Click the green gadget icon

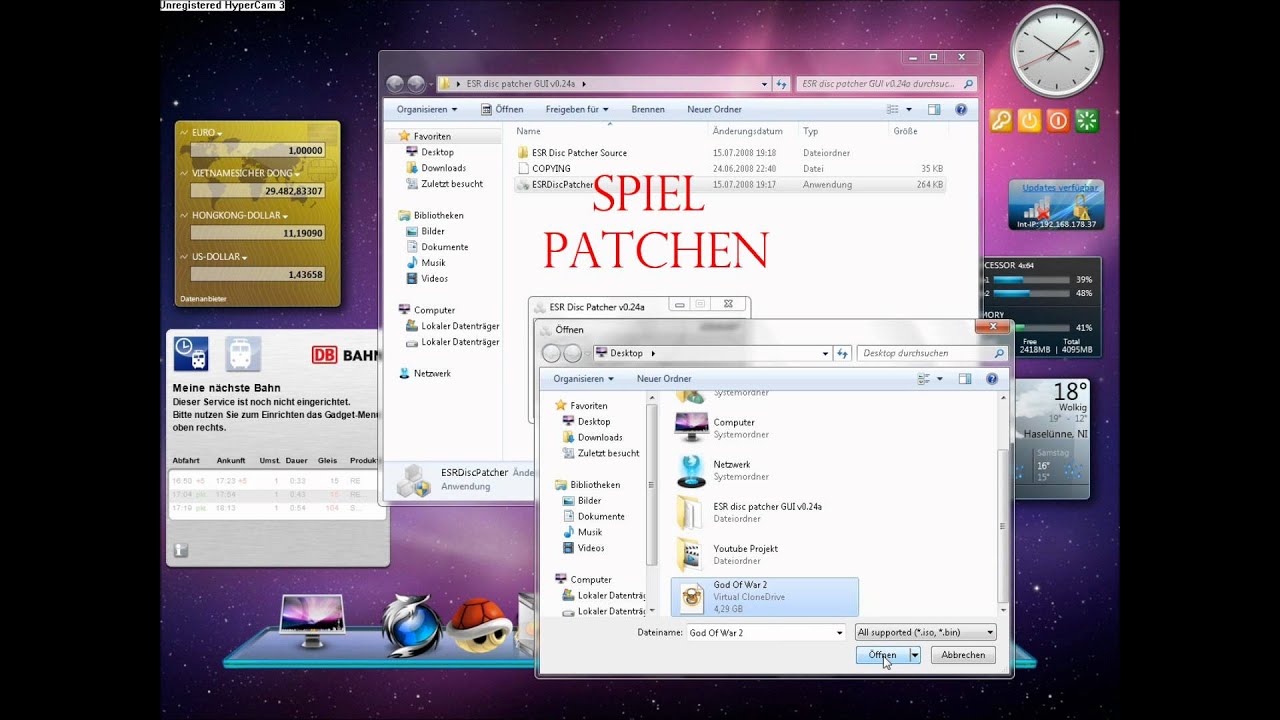pyautogui.click(x=1087, y=121)
